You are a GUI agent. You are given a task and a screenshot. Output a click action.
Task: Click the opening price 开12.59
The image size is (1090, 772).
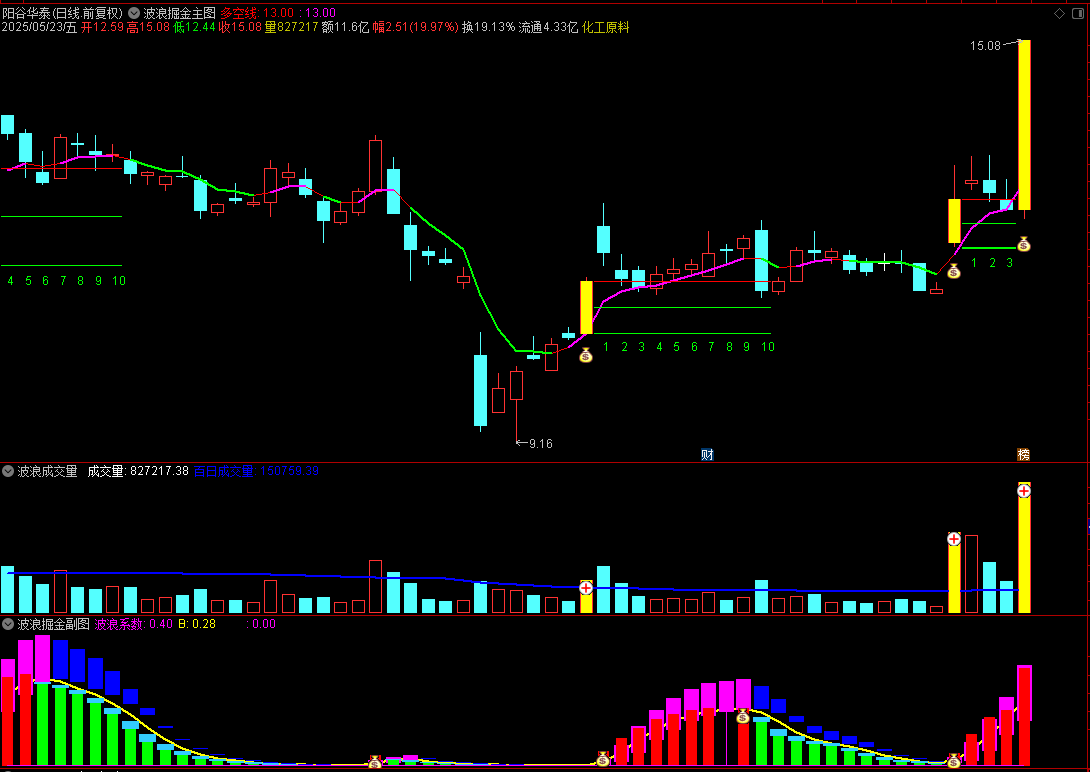click(102, 27)
